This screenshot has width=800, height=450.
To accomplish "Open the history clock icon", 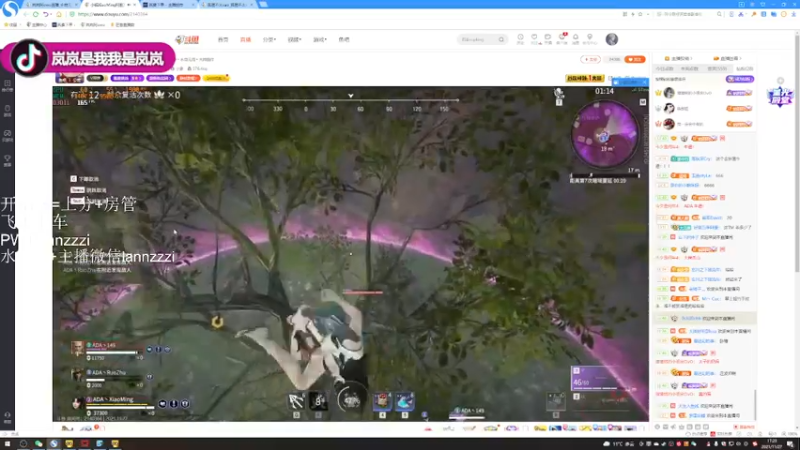I will (x=520, y=39).
